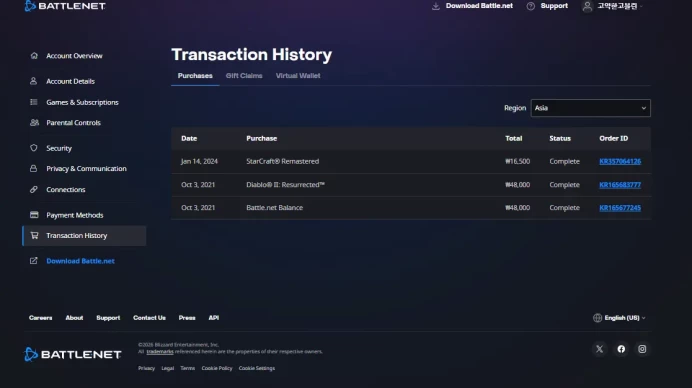Image resolution: width=692 pixels, height=388 pixels.
Task: Open Connections in the sidebar
Action: 66,189
